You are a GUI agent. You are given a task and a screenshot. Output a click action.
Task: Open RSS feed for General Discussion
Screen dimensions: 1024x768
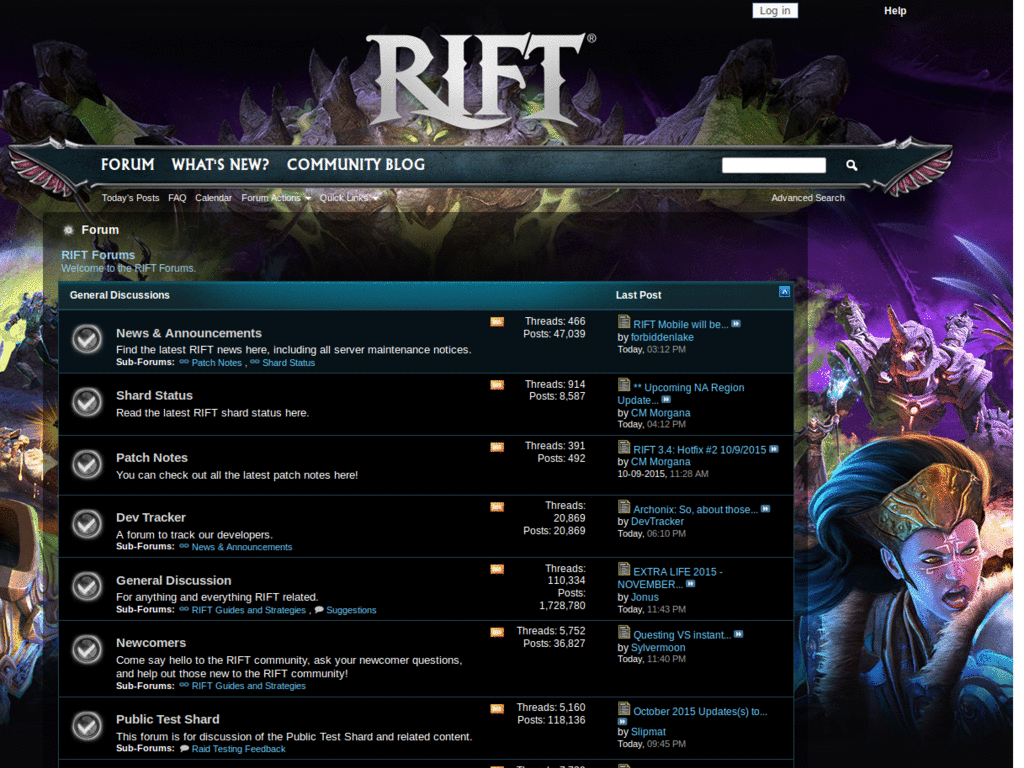497,569
